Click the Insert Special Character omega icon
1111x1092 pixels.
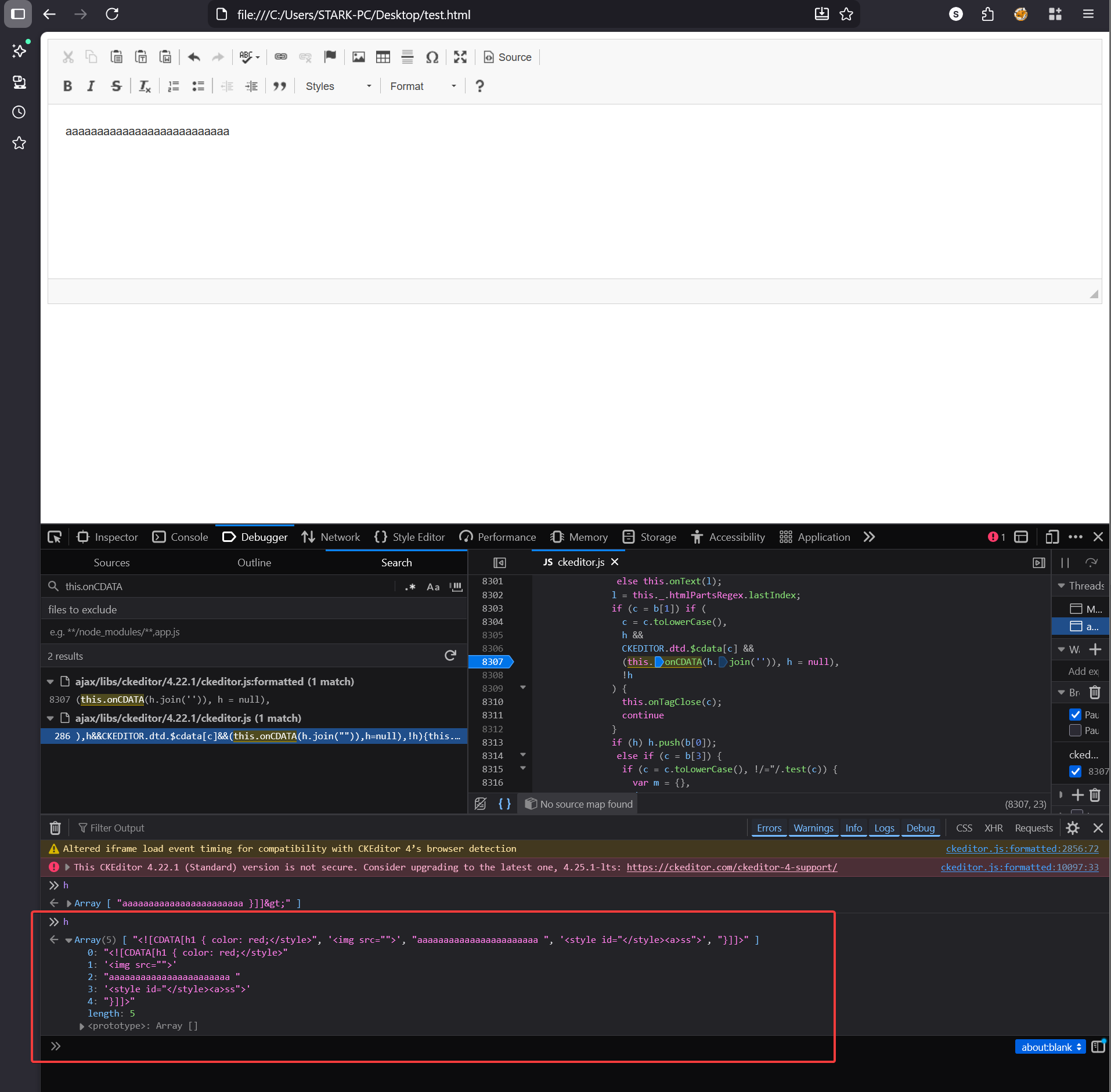pyautogui.click(x=432, y=57)
